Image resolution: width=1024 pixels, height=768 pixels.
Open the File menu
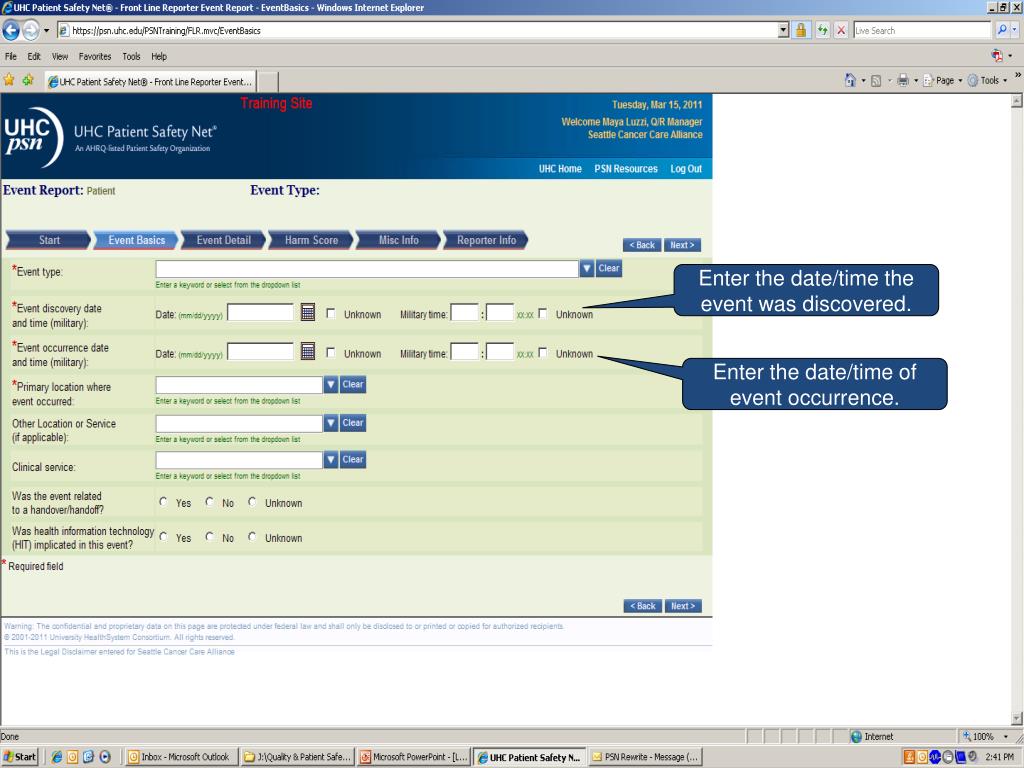10,56
